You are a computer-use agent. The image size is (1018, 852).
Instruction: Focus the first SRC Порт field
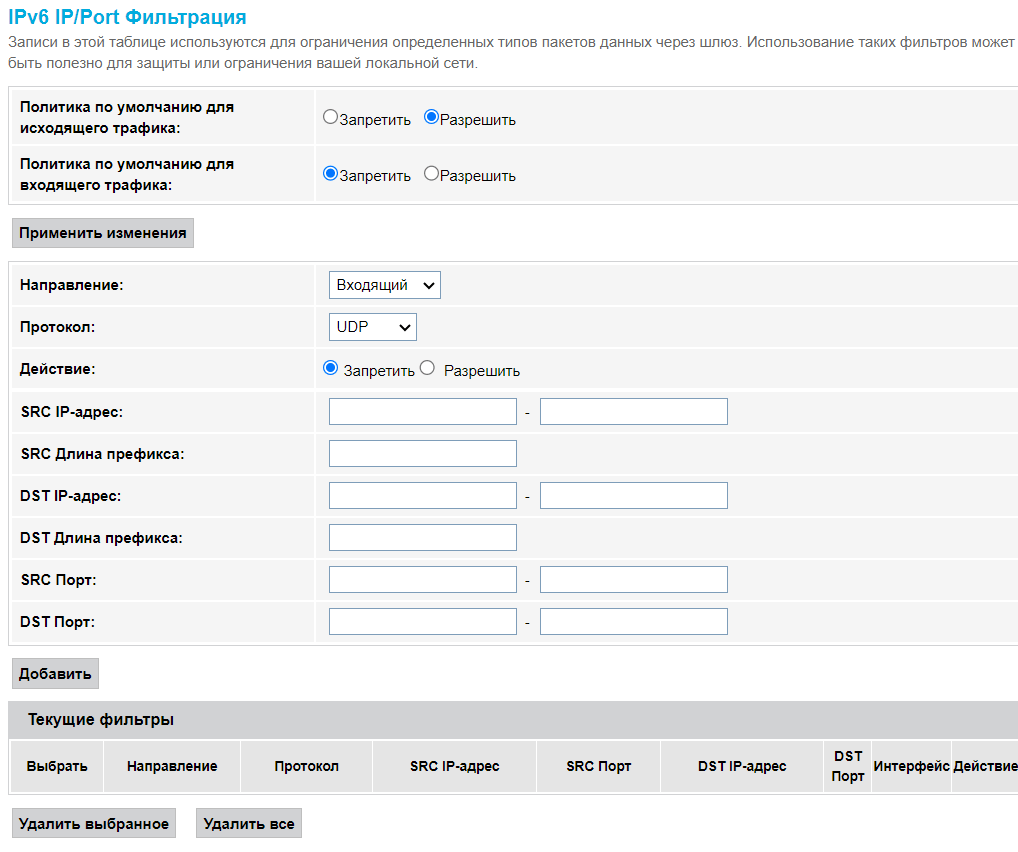point(422,580)
